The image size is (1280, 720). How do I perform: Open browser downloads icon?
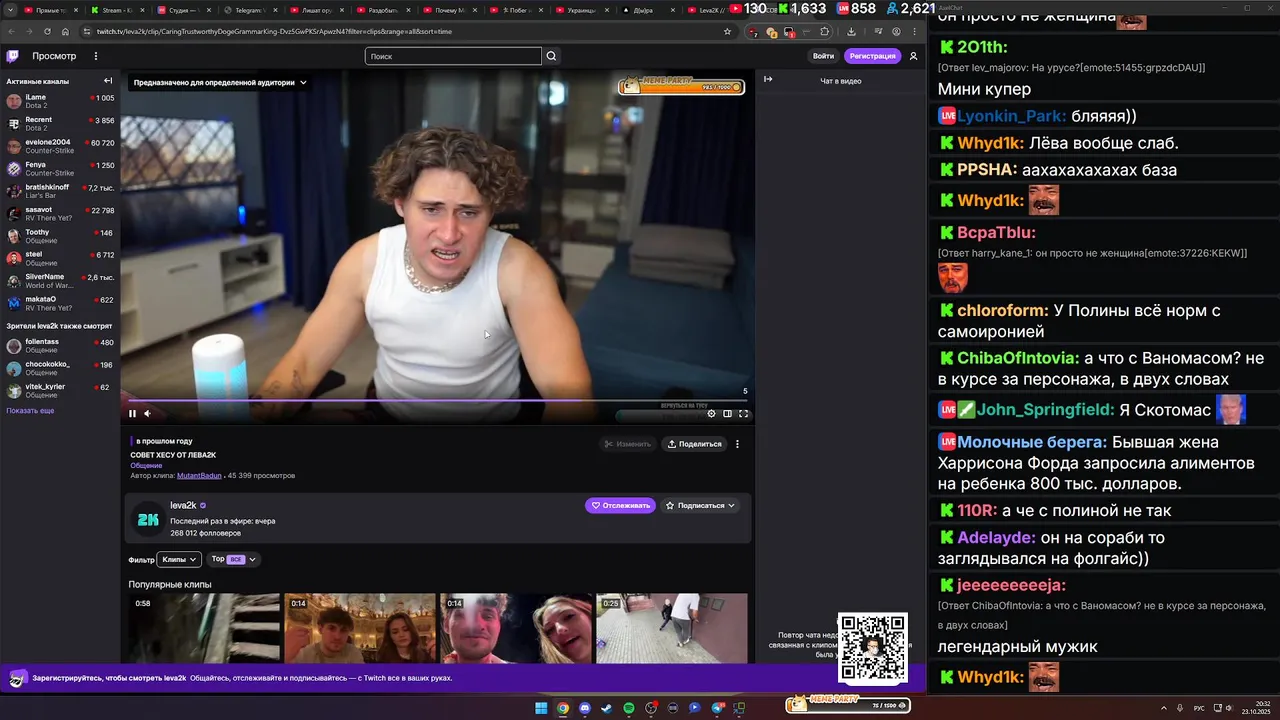click(851, 31)
